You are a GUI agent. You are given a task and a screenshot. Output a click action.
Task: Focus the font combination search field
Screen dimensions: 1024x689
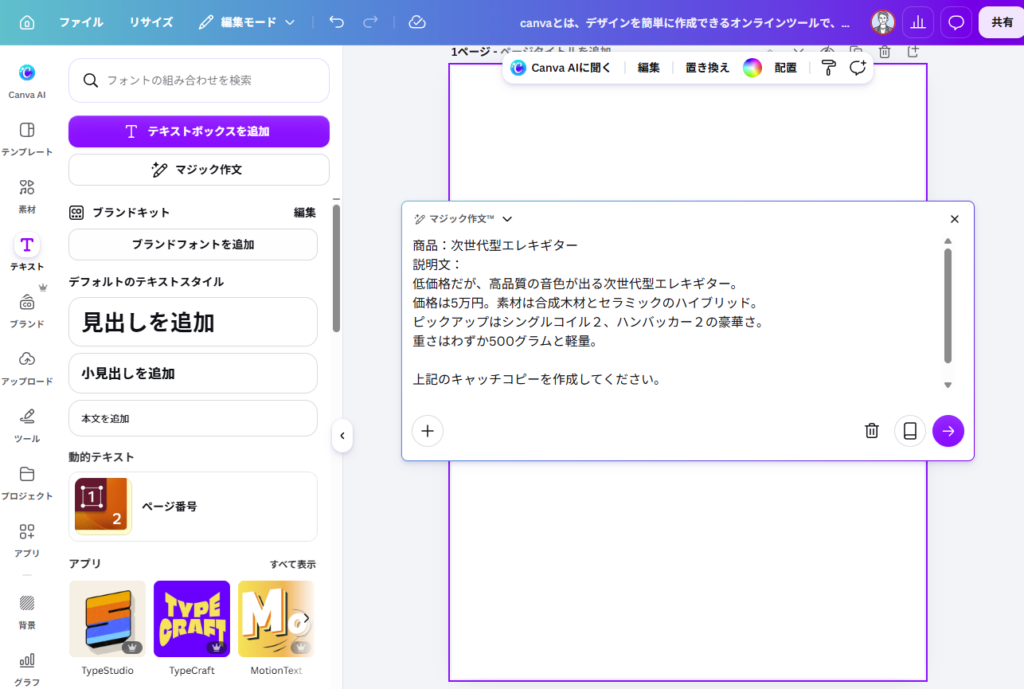199,80
